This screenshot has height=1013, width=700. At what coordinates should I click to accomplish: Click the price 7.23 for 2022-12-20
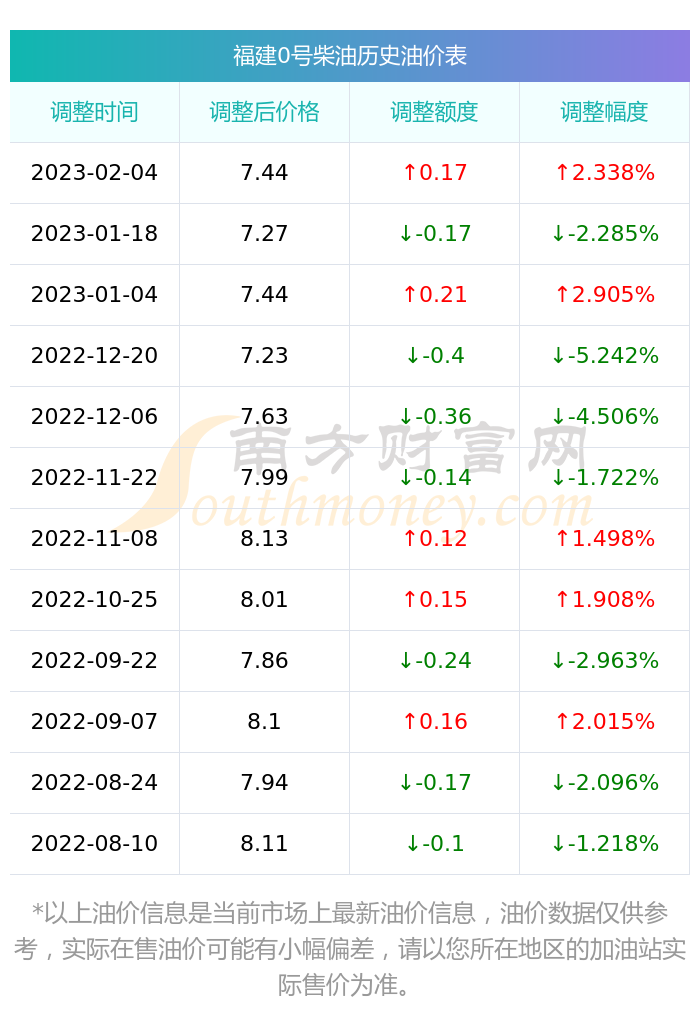coord(264,355)
